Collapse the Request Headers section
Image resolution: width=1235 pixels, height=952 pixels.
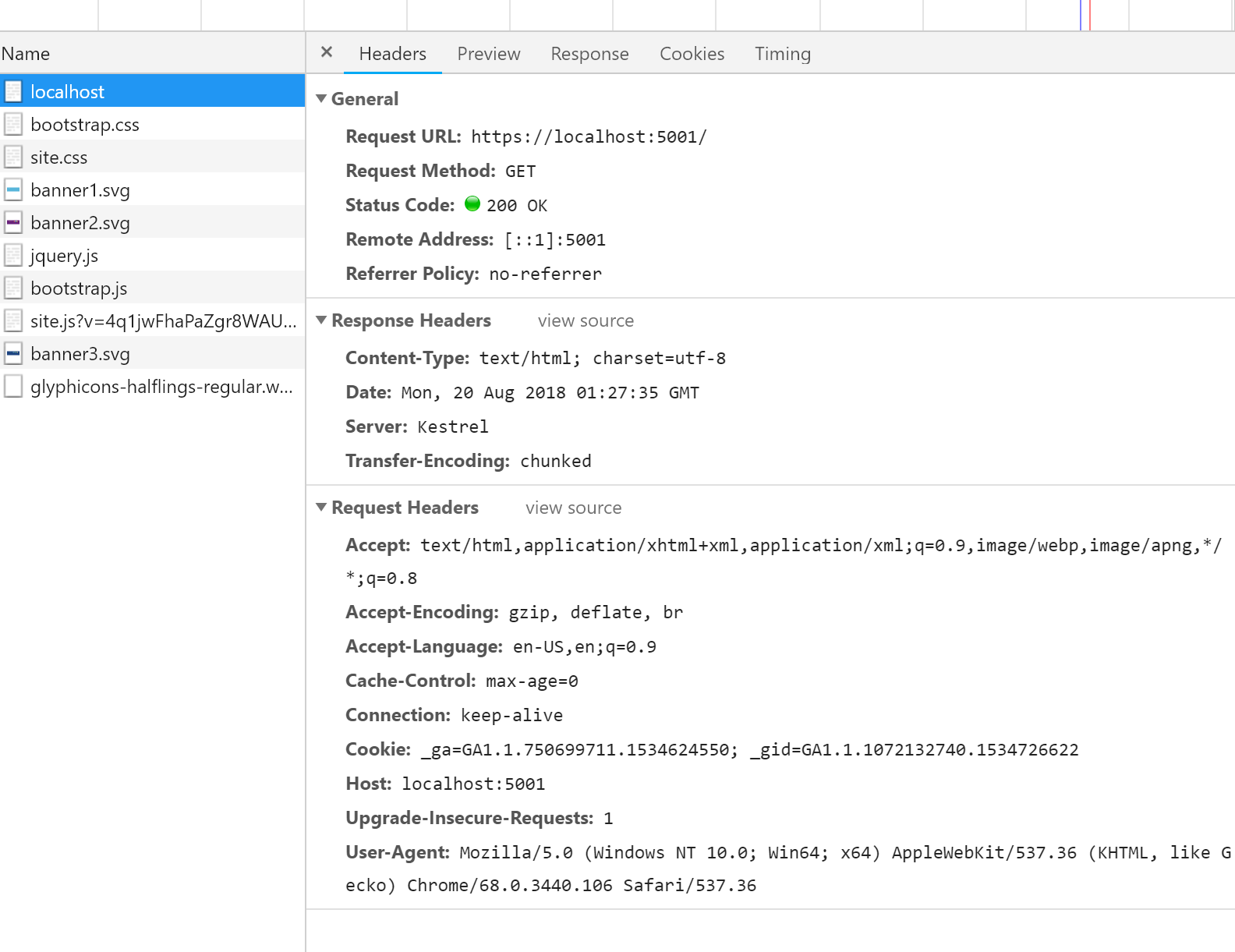[321, 508]
